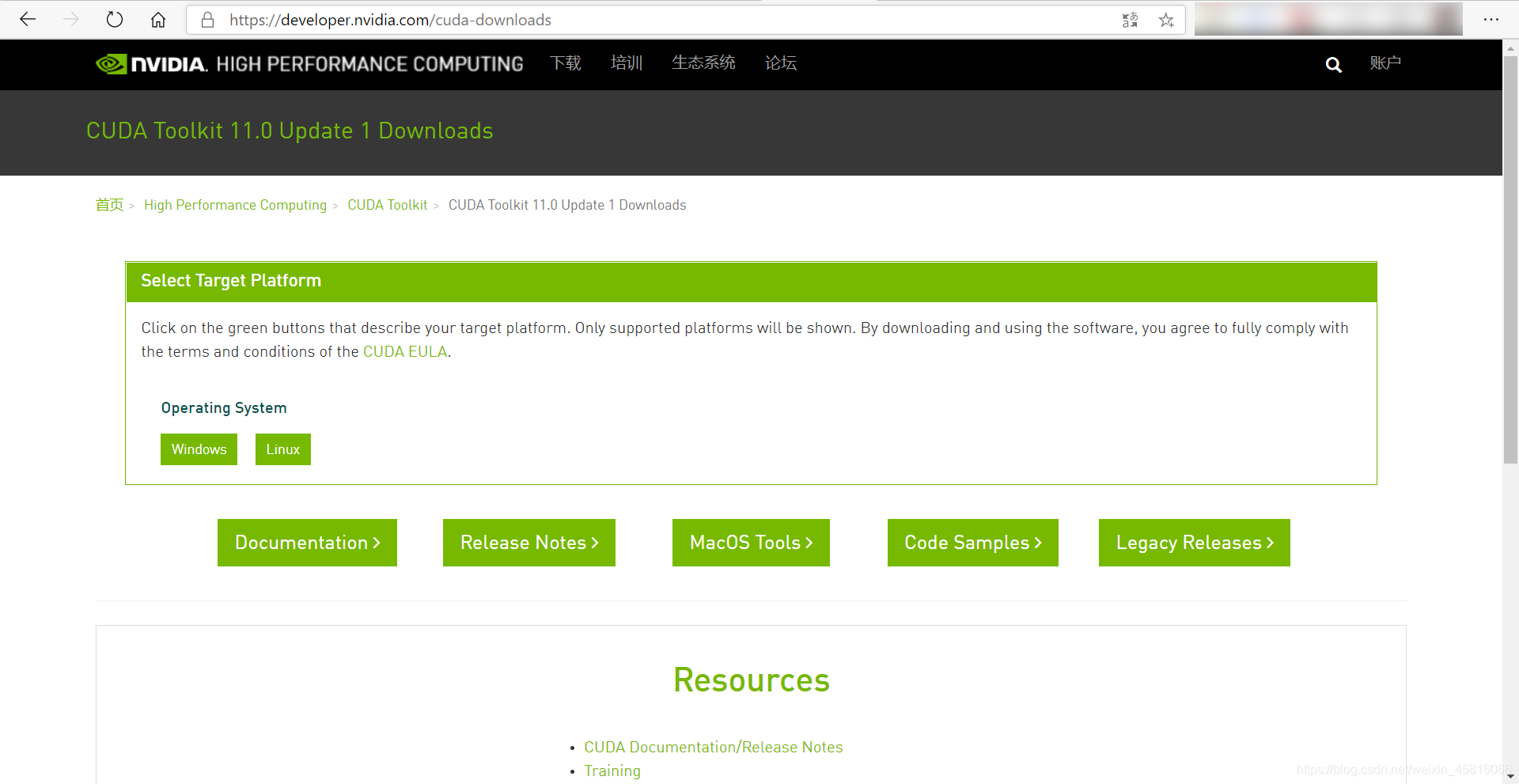Open CUDA Toolkit breadcrumb link
1519x784 pixels.
click(388, 205)
